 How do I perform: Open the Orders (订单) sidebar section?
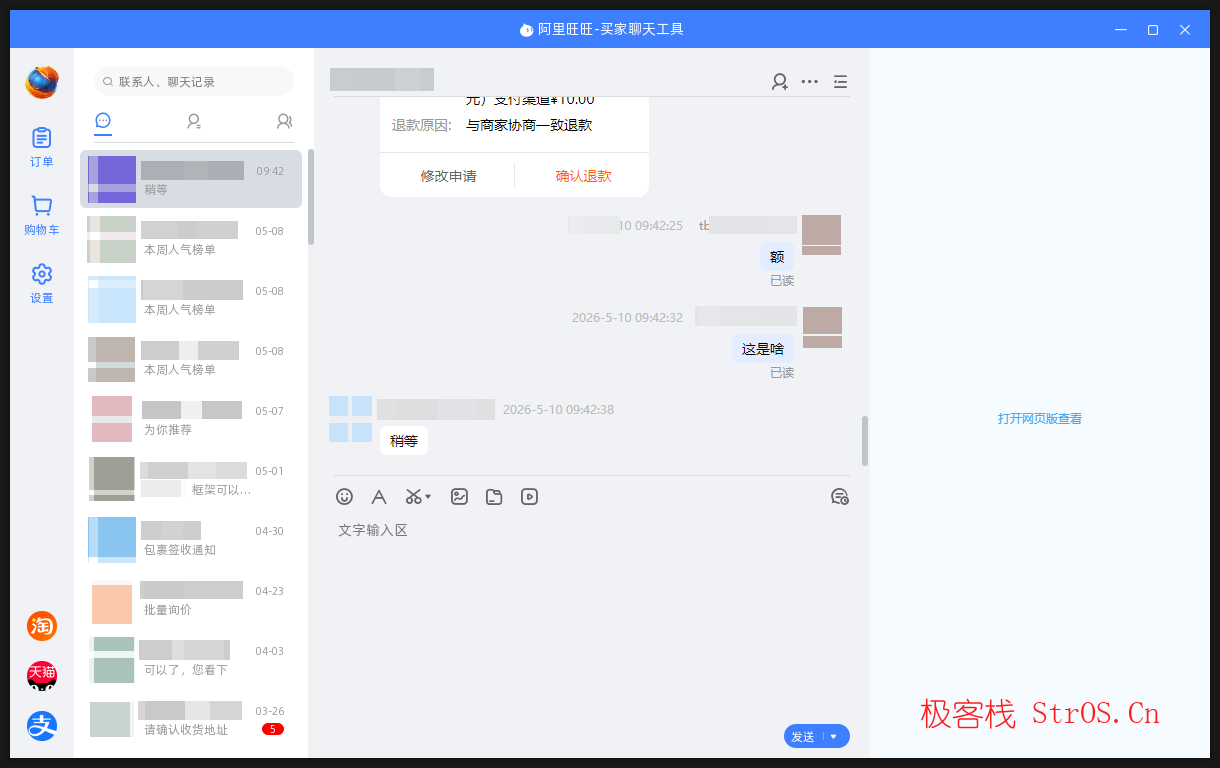41,146
